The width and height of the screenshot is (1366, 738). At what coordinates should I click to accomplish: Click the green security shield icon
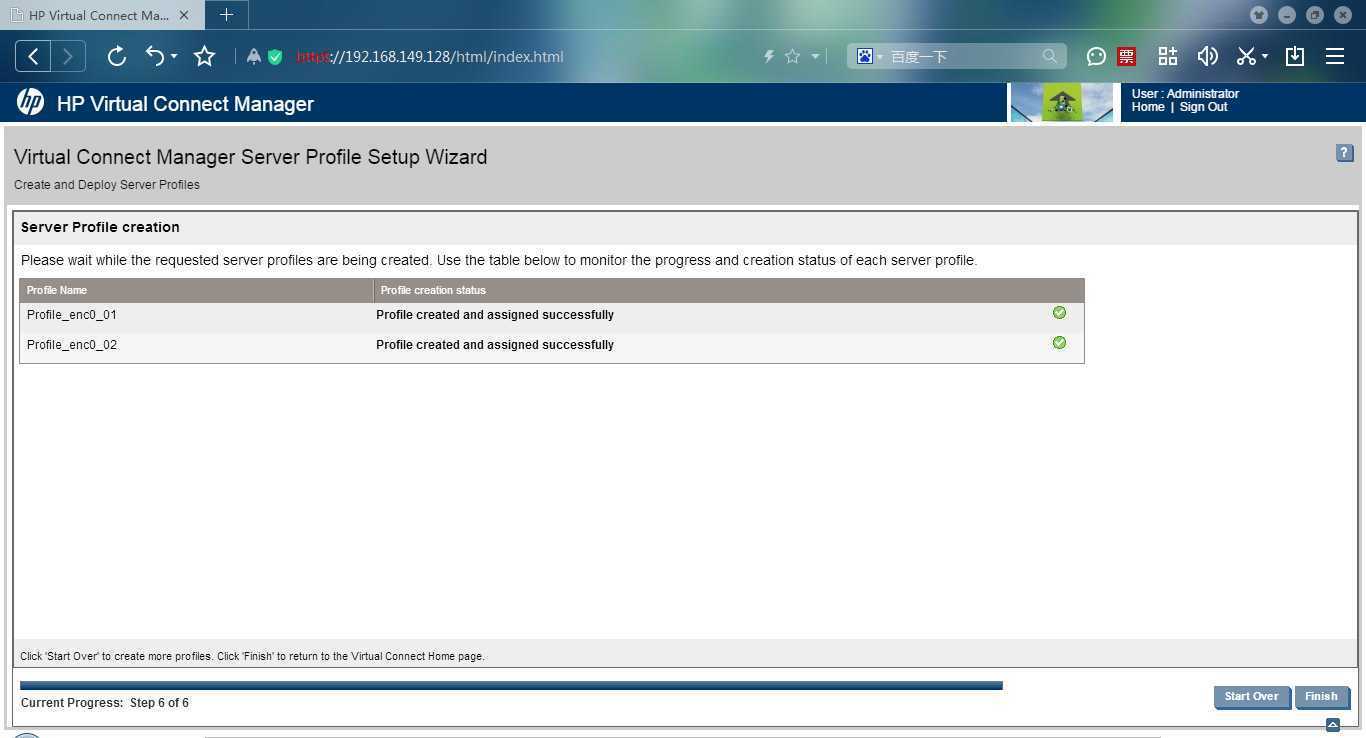[275, 57]
